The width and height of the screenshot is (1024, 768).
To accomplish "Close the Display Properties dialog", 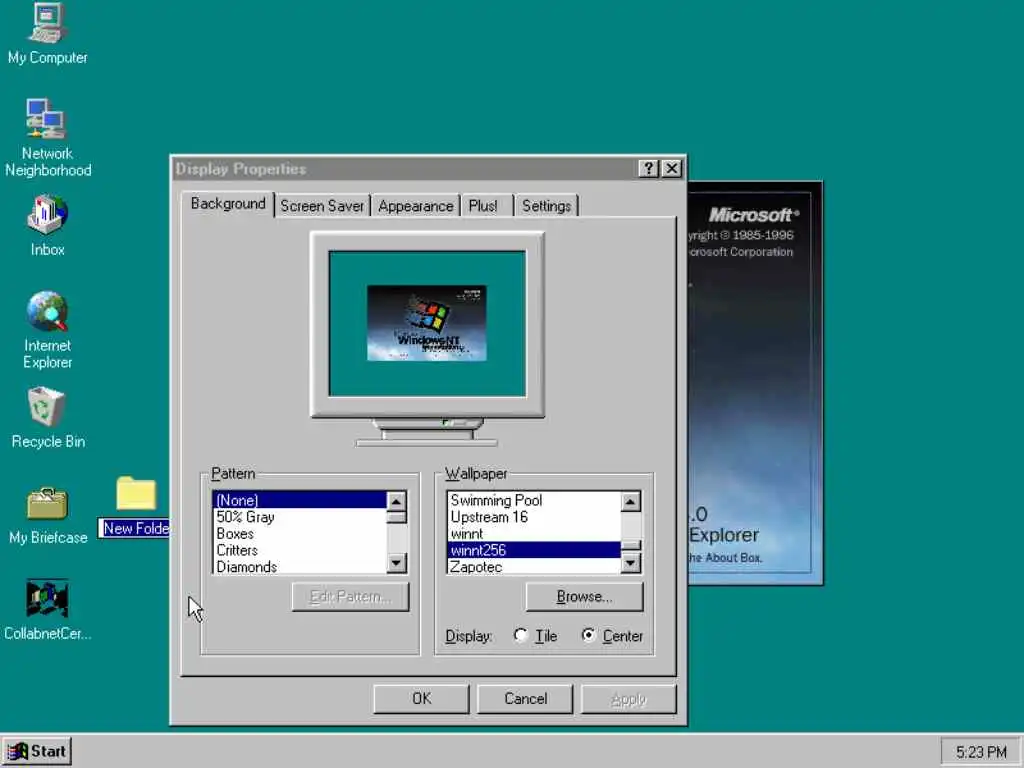I will 671,168.
